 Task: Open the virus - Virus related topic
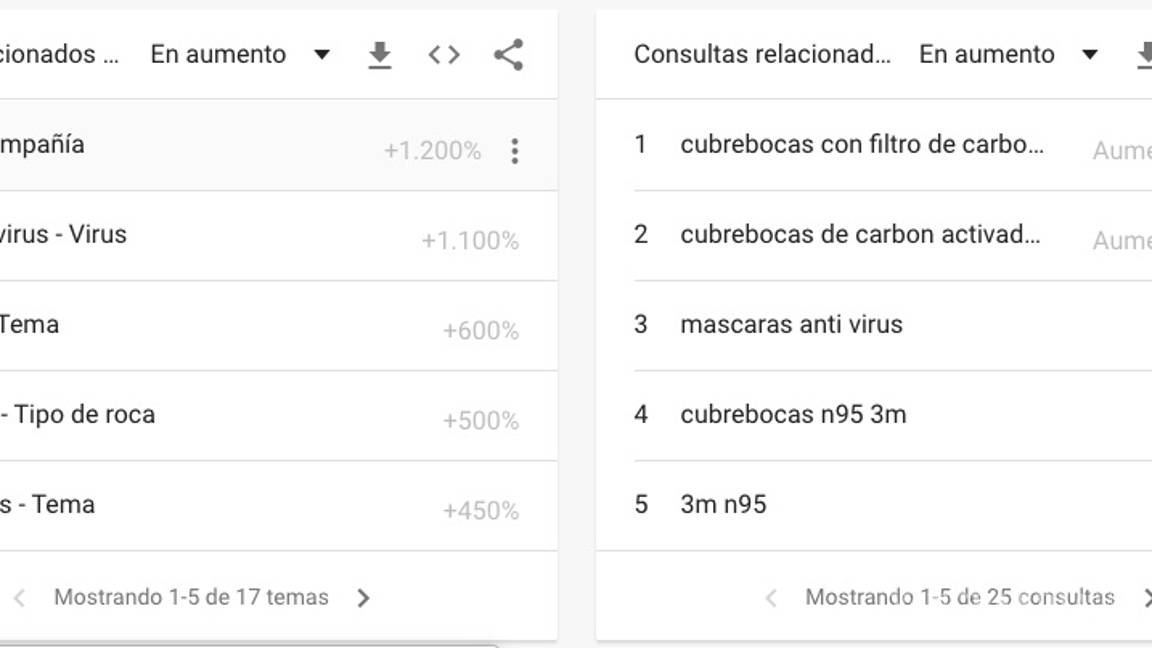tap(65, 233)
